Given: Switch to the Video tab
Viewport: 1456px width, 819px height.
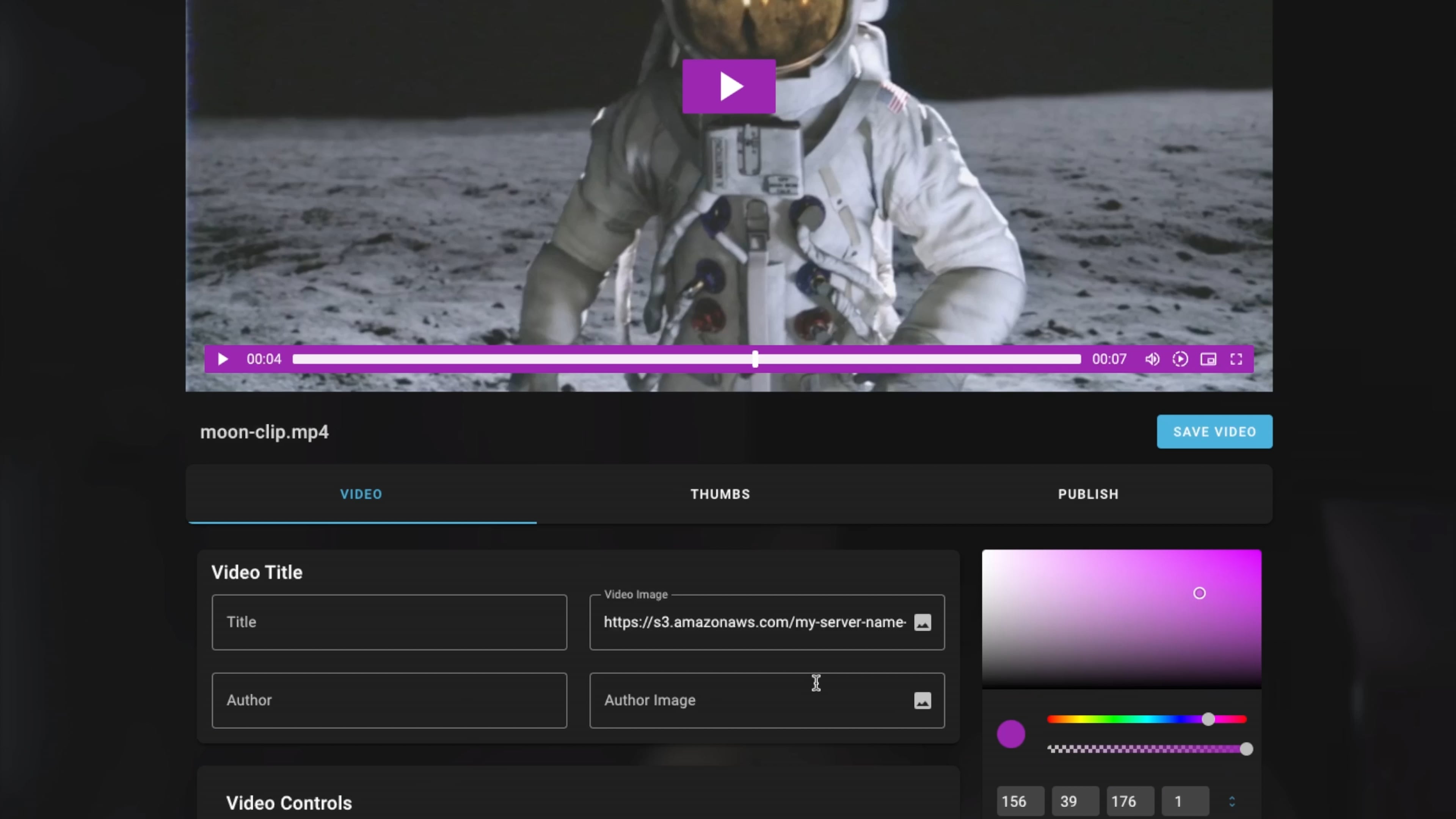Looking at the screenshot, I should (361, 494).
